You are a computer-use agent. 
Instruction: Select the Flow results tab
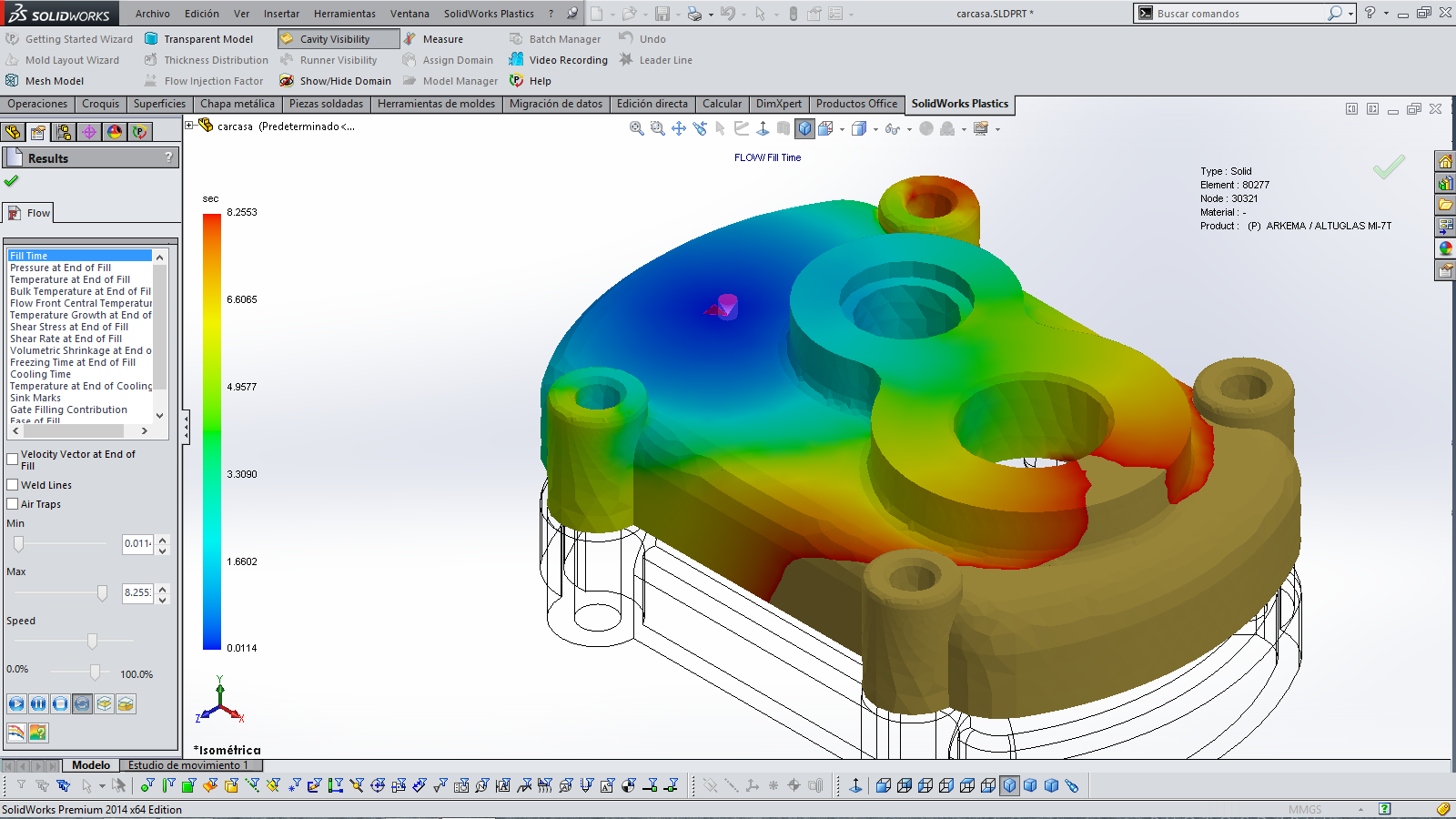(28, 213)
